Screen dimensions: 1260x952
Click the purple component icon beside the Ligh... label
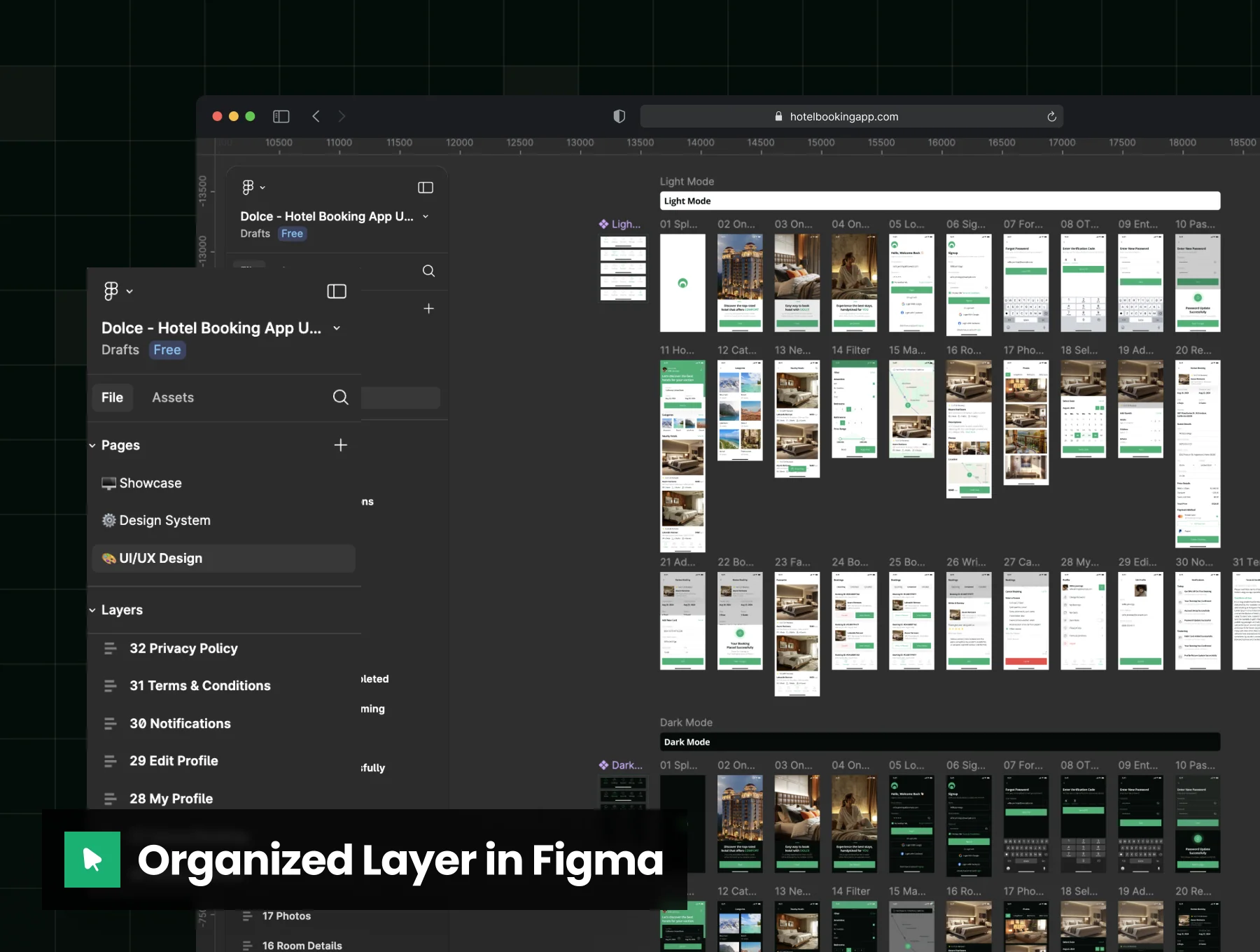tap(603, 224)
